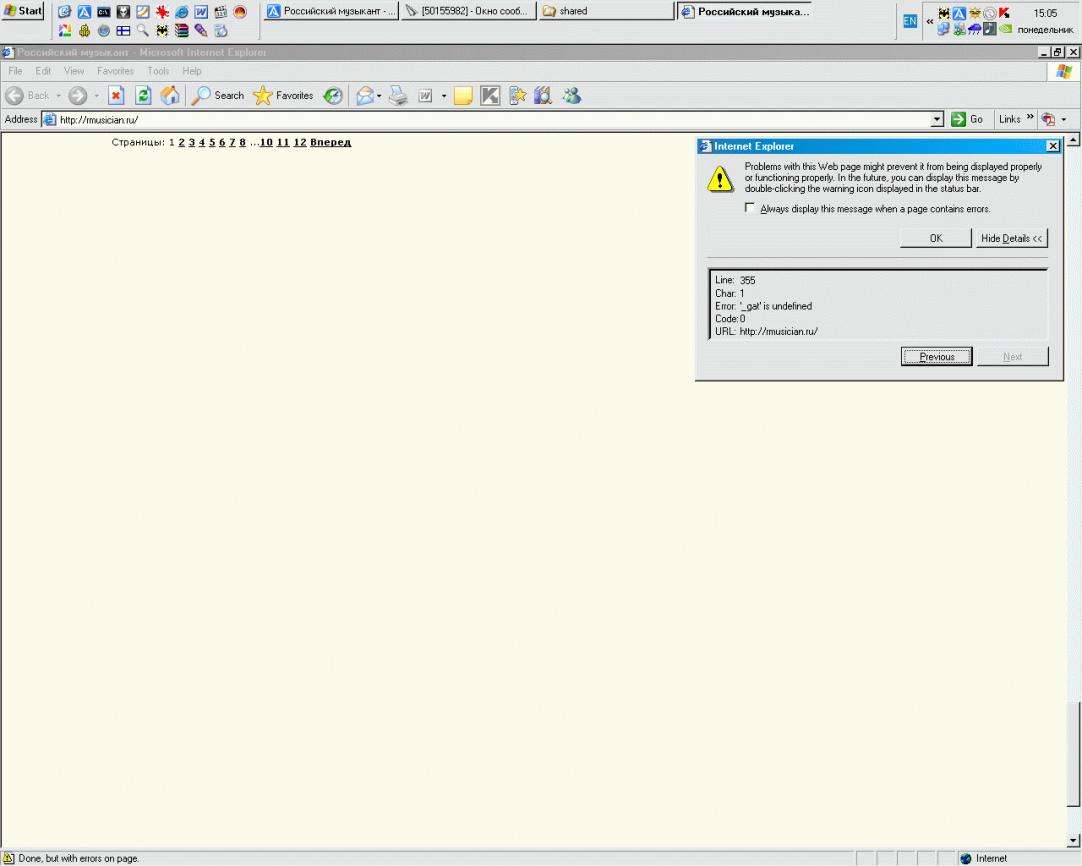Click the Messenger people icon in toolbar
Viewport: 1082px width, 866px height.
[571, 96]
